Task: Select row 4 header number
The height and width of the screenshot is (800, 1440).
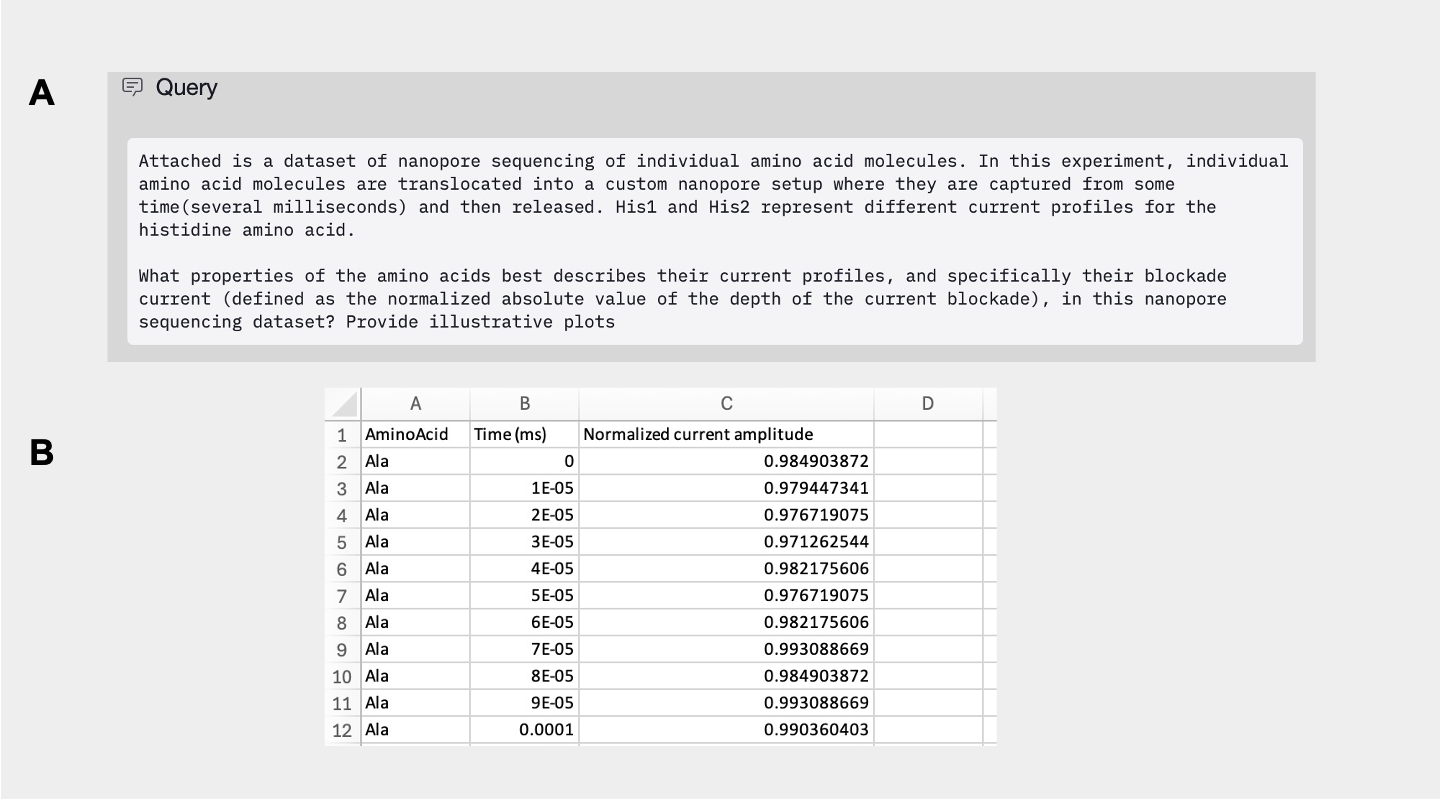Action: coord(343,516)
